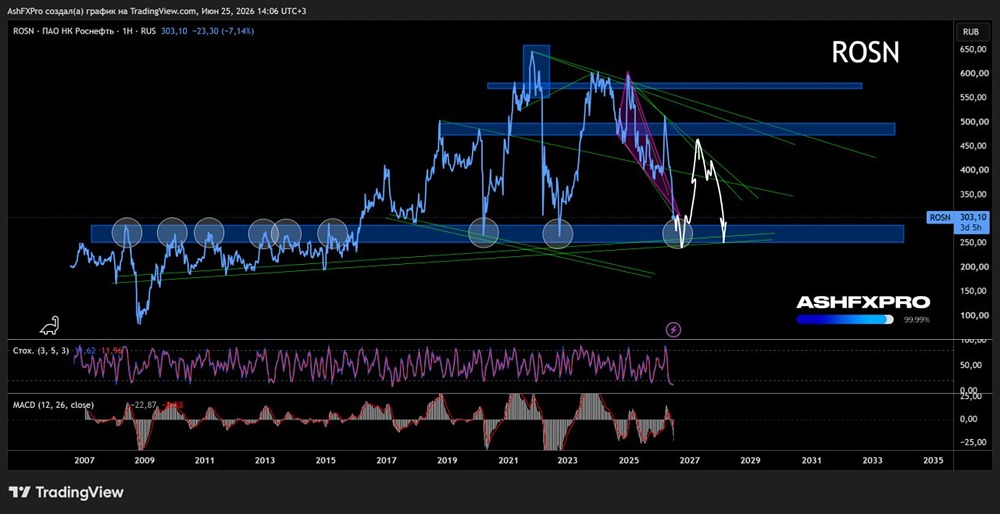Click the 450,00 price axis label

coord(971,147)
